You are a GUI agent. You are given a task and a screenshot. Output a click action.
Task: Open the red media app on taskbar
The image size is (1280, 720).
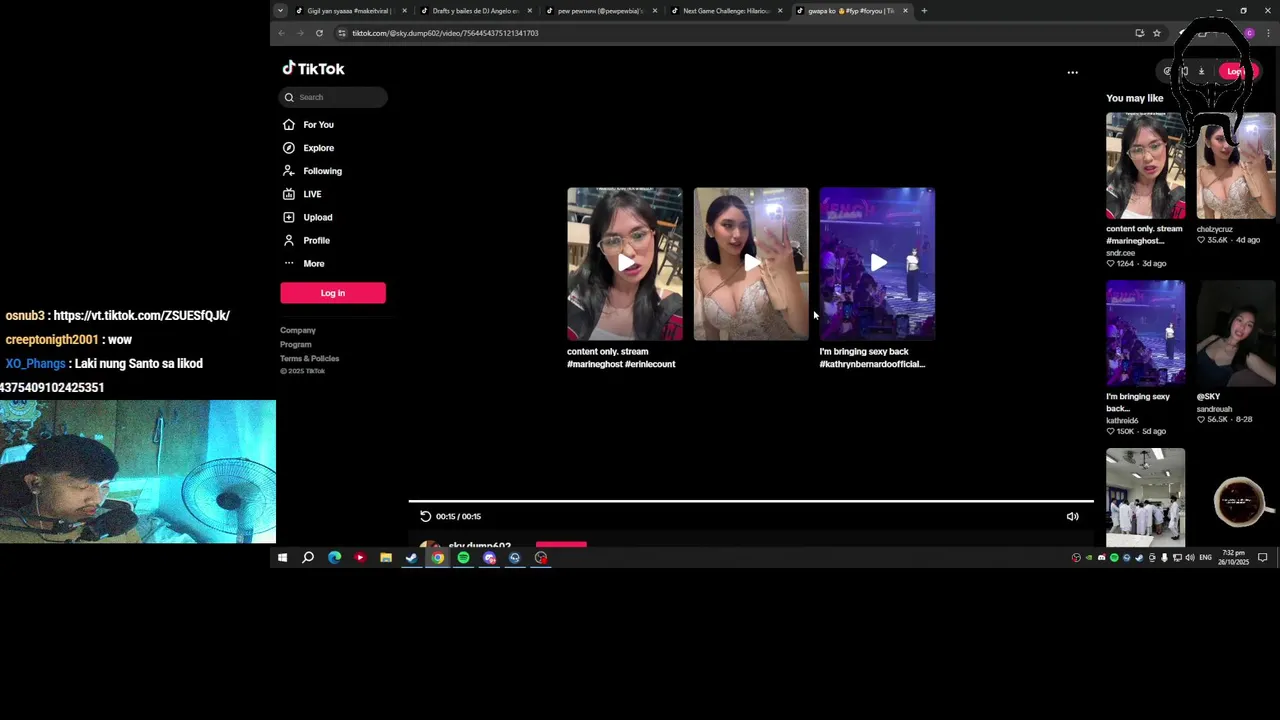point(360,558)
